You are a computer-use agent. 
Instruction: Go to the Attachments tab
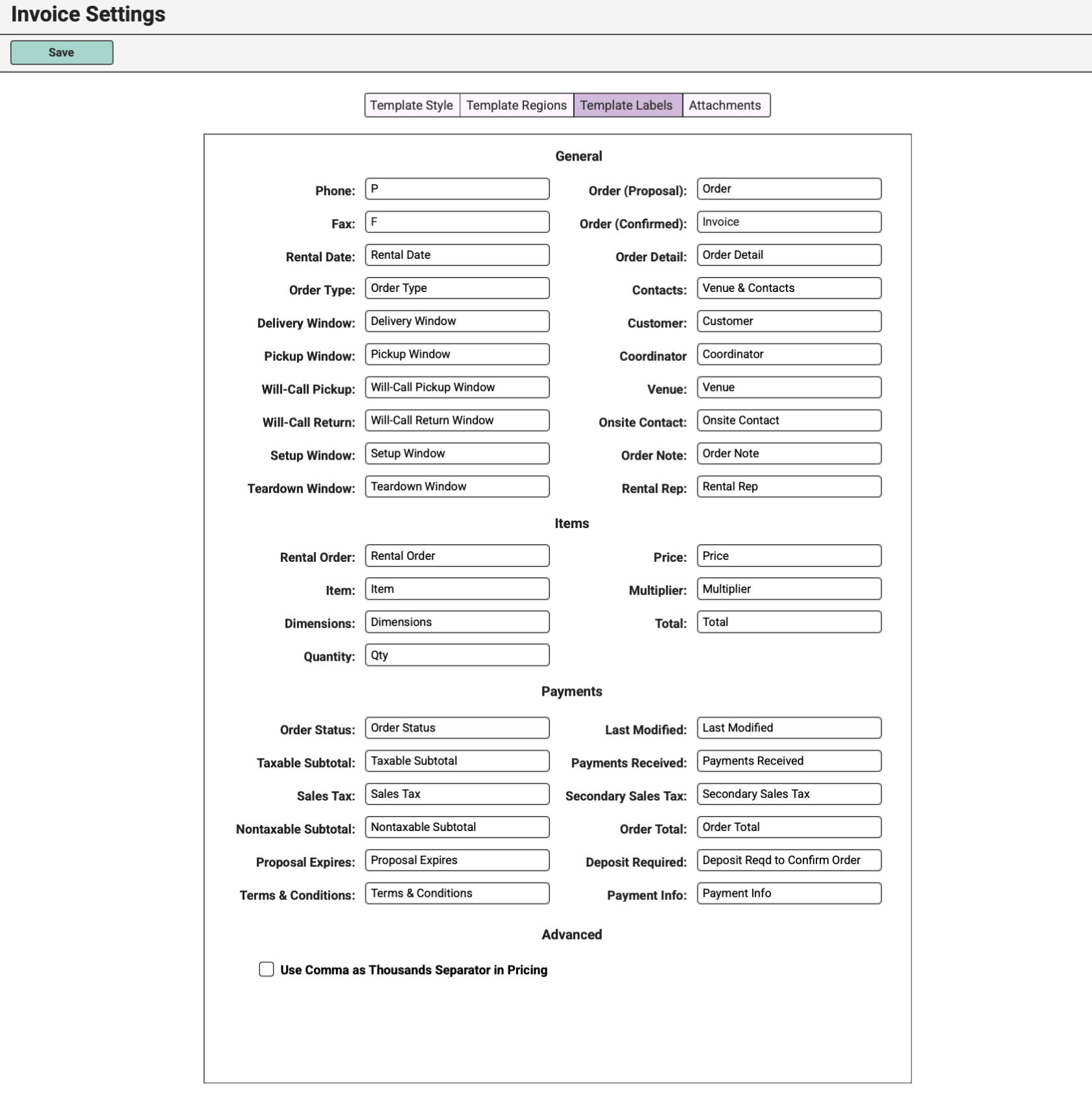pyautogui.click(x=725, y=105)
